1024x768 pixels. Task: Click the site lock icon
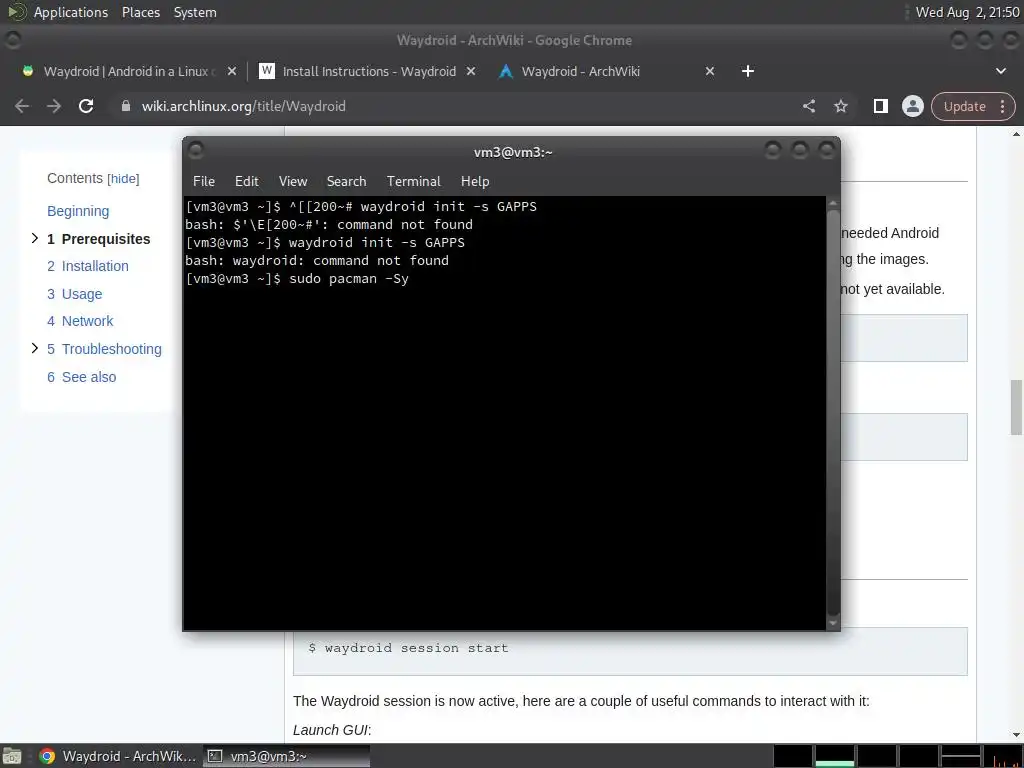pyautogui.click(x=126, y=106)
